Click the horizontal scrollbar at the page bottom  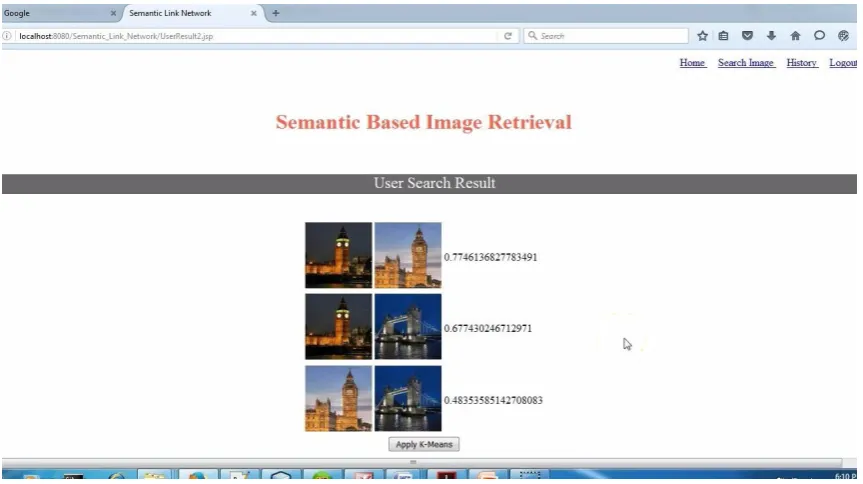coord(422,462)
